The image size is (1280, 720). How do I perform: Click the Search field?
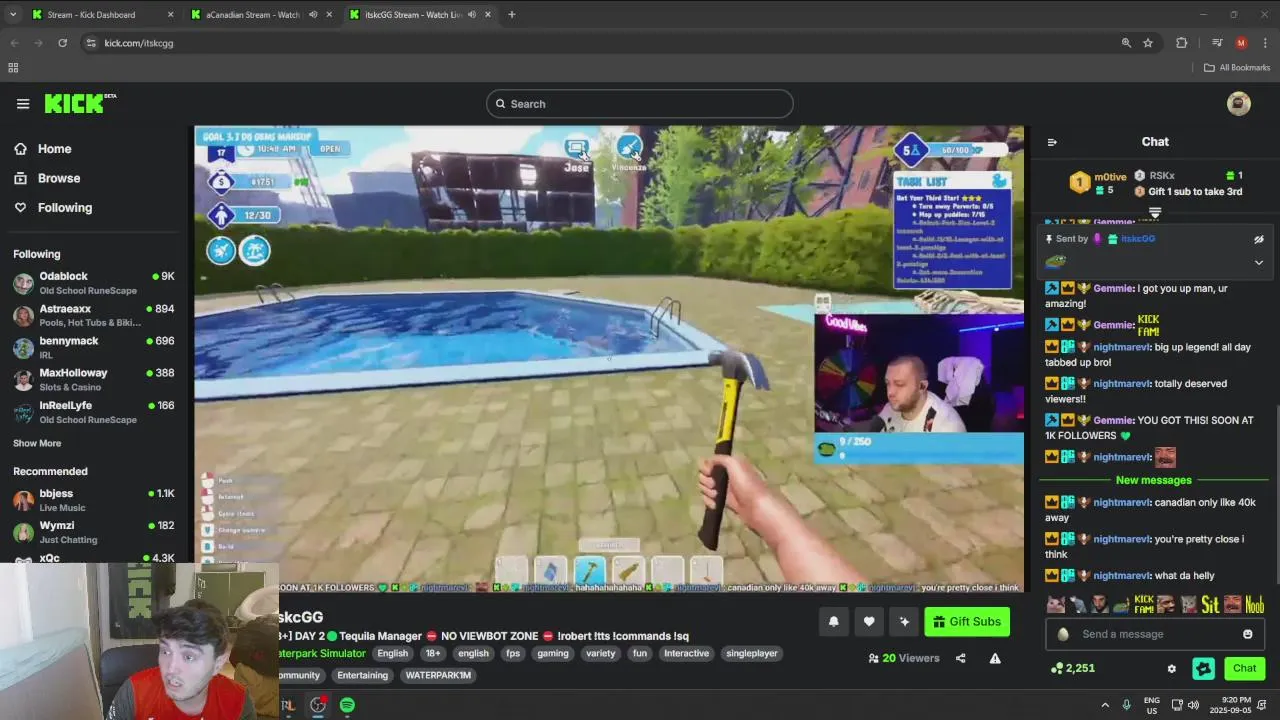640,104
